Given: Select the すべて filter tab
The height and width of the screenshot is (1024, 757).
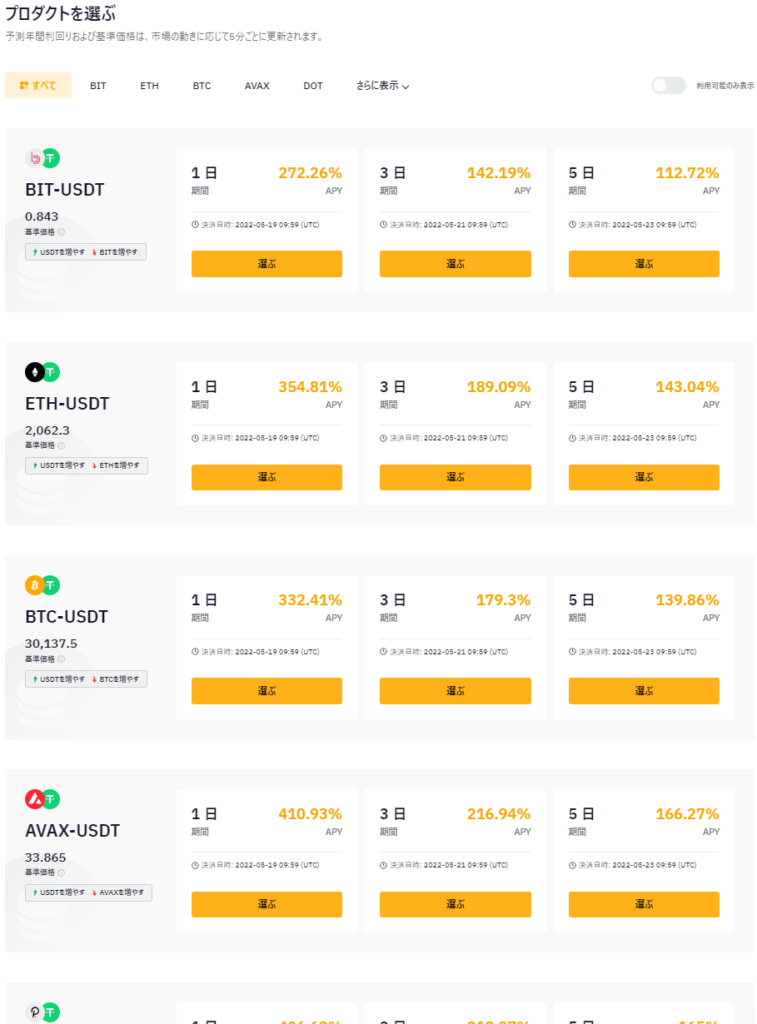Looking at the screenshot, I should pos(38,86).
